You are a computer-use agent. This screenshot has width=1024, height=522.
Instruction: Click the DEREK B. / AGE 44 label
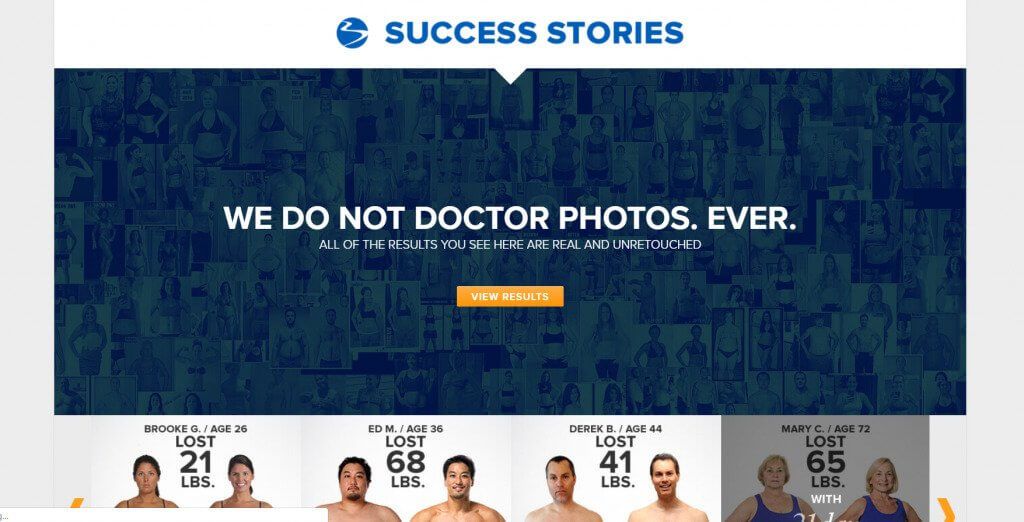(x=615, y=429)
